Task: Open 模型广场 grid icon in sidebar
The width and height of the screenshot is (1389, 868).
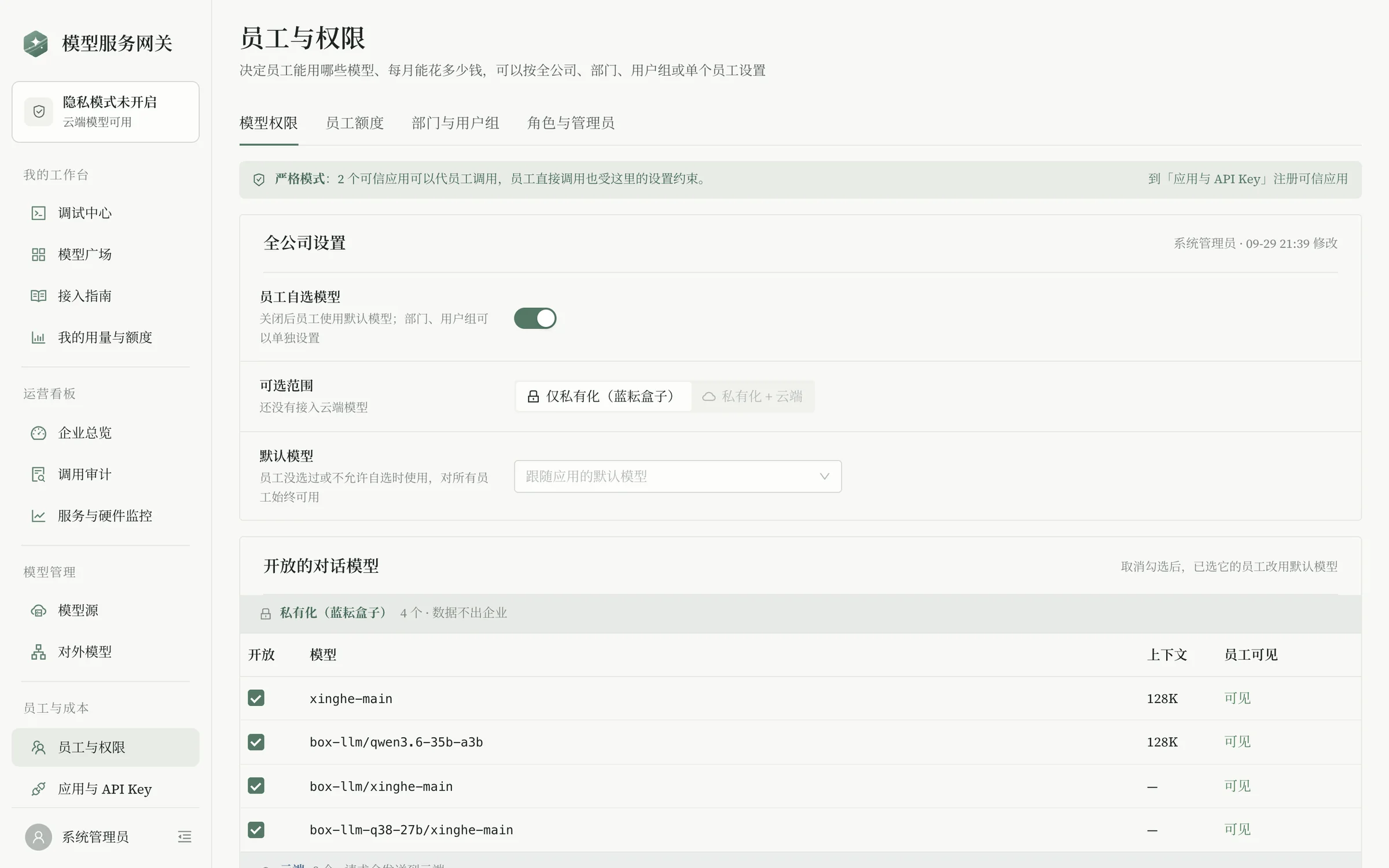Action: [38, 255]
